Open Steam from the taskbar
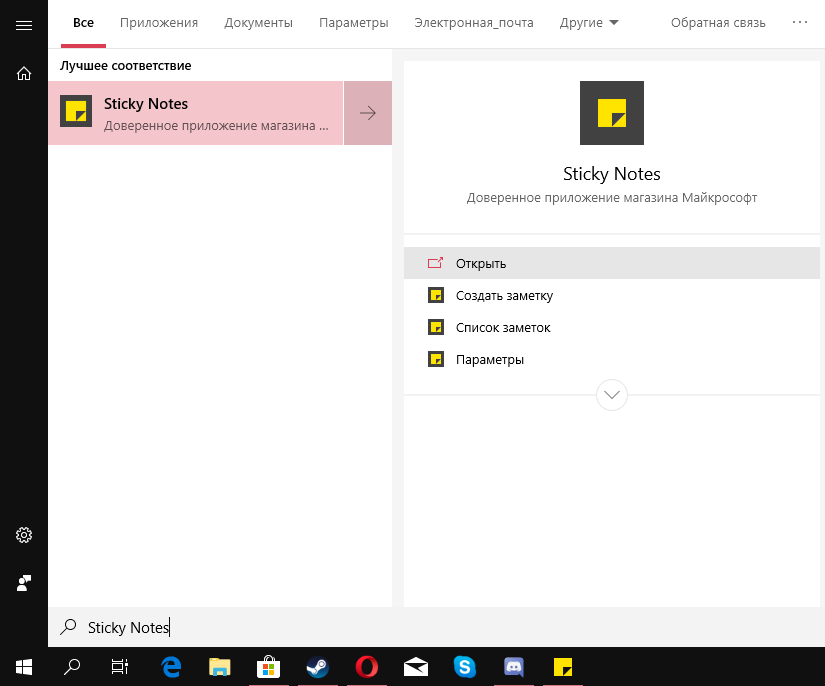The width and height of the screenshot is (825, 686). tap(317, 666)
